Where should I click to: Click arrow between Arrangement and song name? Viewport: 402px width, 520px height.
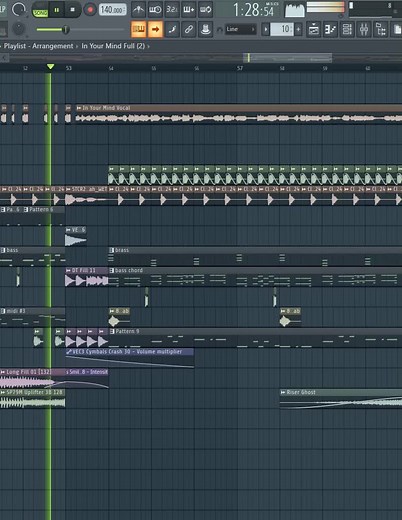pos(77,46)
